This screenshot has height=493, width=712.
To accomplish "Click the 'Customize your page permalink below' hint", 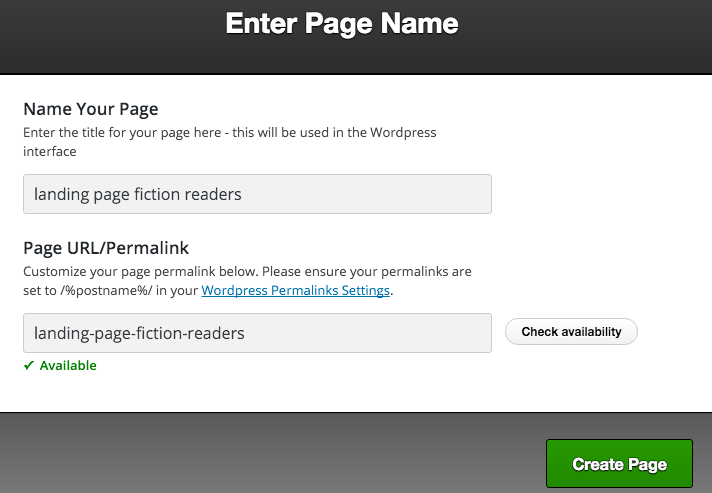I will 247,281.
